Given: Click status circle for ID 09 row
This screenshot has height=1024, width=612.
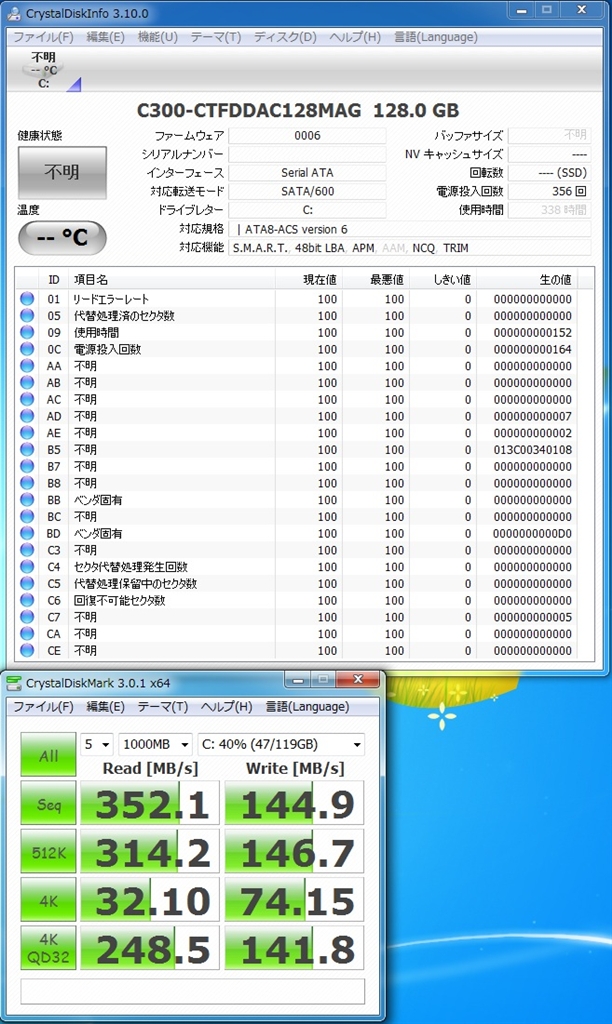Looking at the screenshot, I should 27,332.
